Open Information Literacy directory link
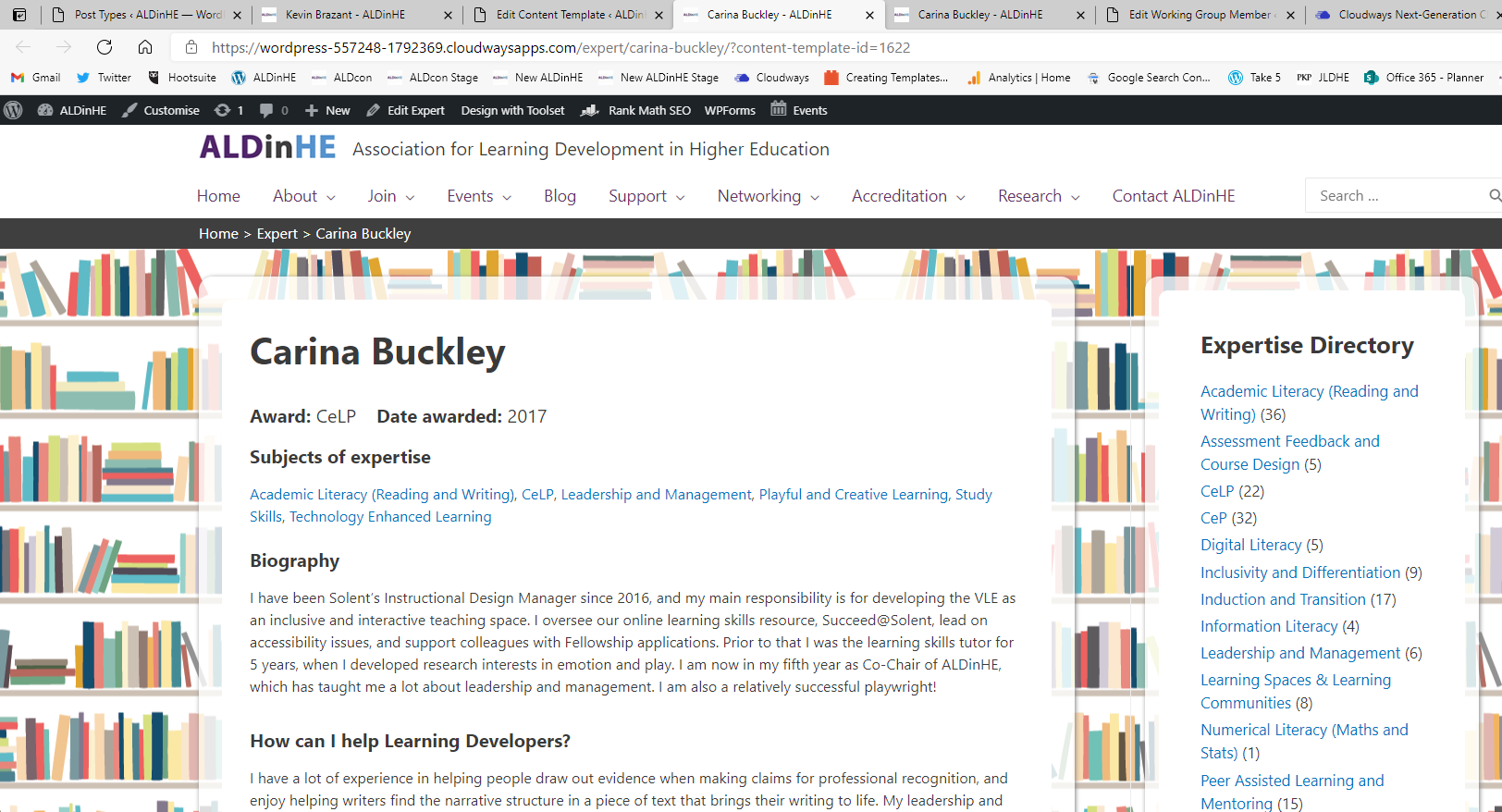The width and height of the screenshot is (1502, 812). [1269, 627]
